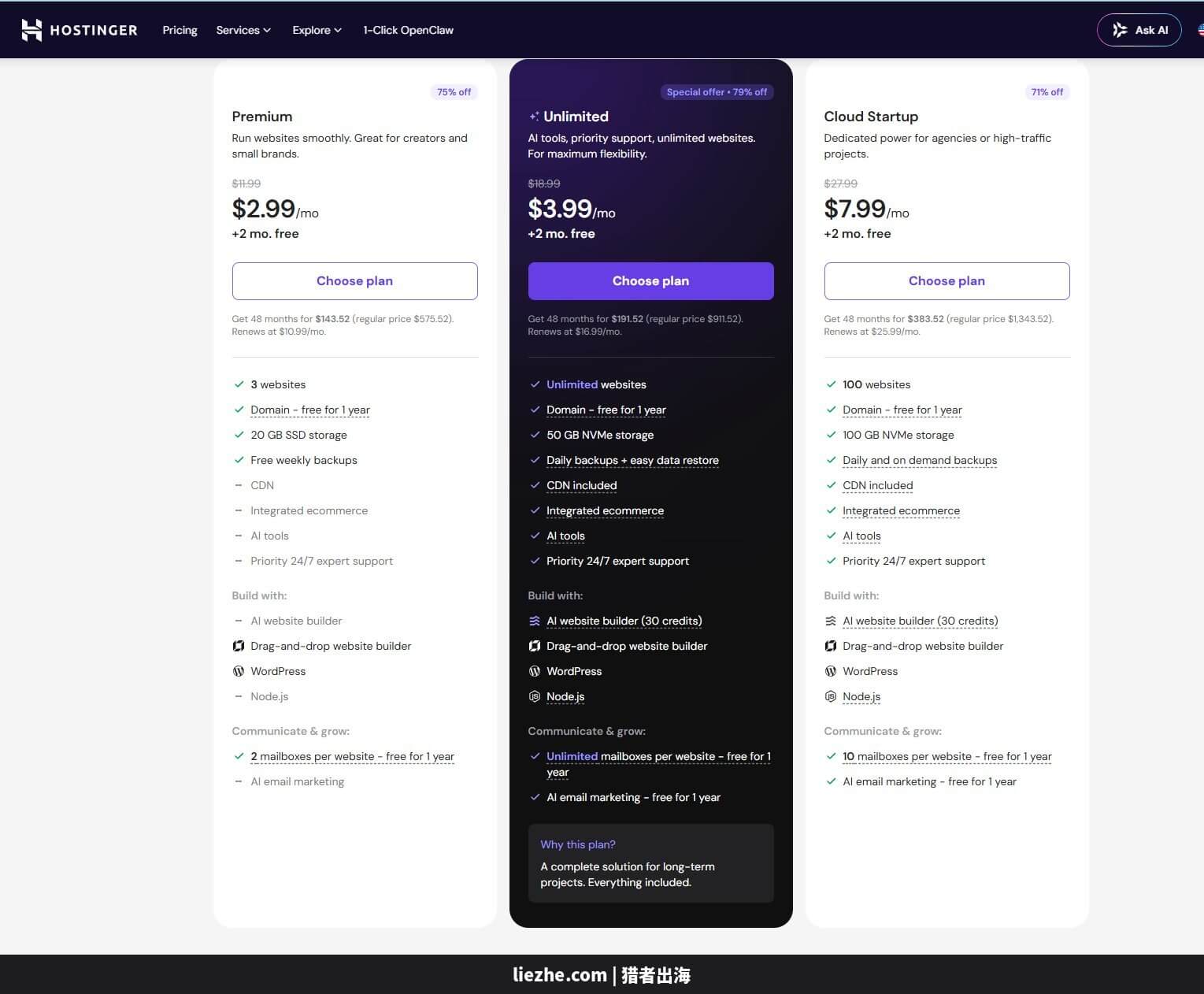Click the 71% off badge
This screenshot has height=994, width=1204.
(x=1047, y=92)
